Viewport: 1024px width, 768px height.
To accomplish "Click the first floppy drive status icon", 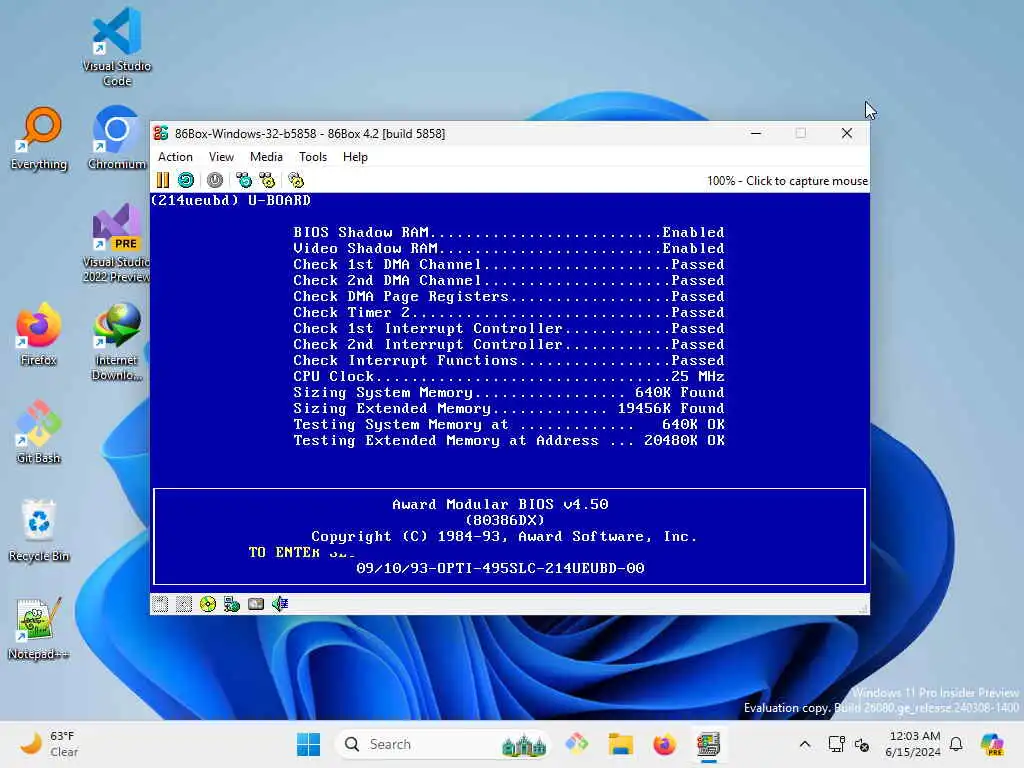I will click(160, 604).
